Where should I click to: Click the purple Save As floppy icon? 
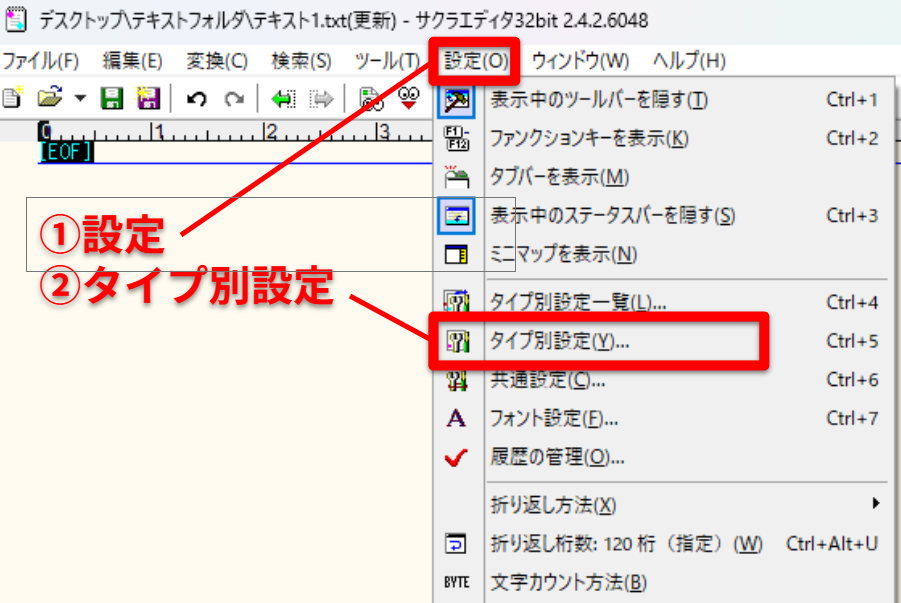(148, 98)
